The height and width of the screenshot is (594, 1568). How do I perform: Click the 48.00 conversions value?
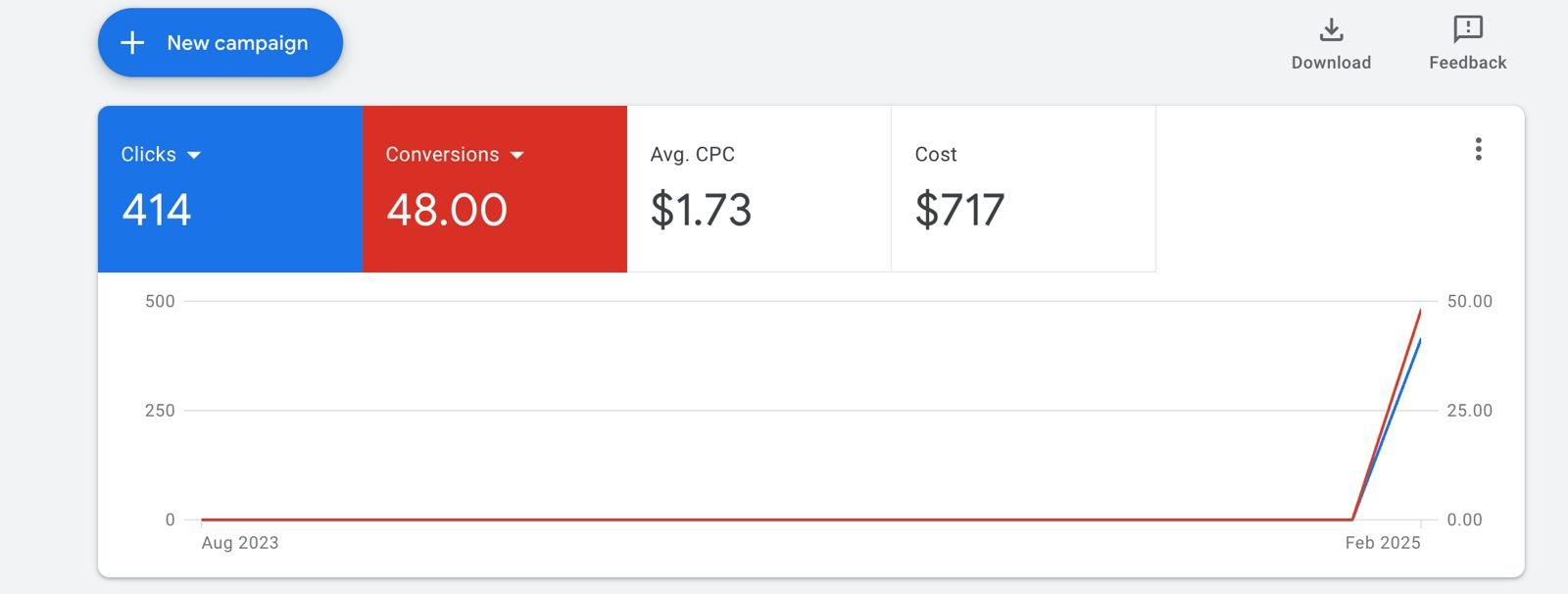tap(447, 210)
